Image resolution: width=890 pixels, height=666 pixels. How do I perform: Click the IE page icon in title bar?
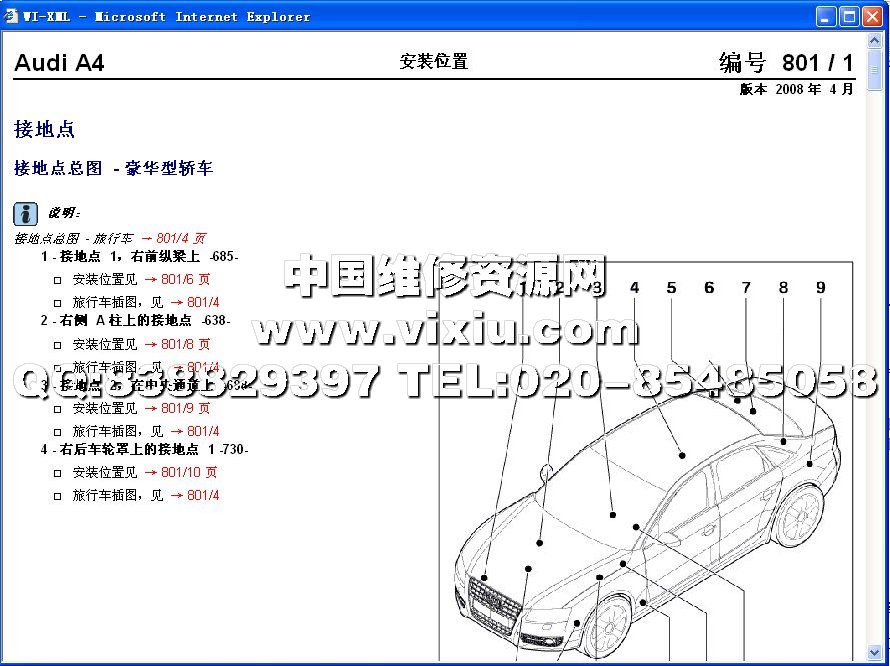tap(11, 16)
